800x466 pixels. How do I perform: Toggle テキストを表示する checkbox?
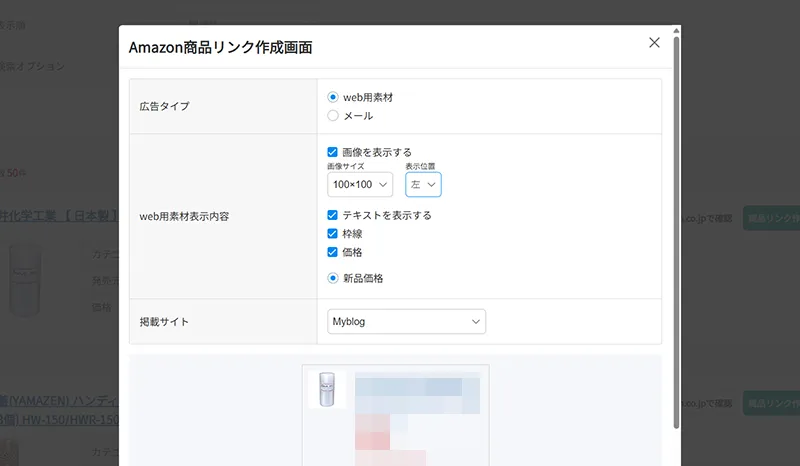(332, 215)
